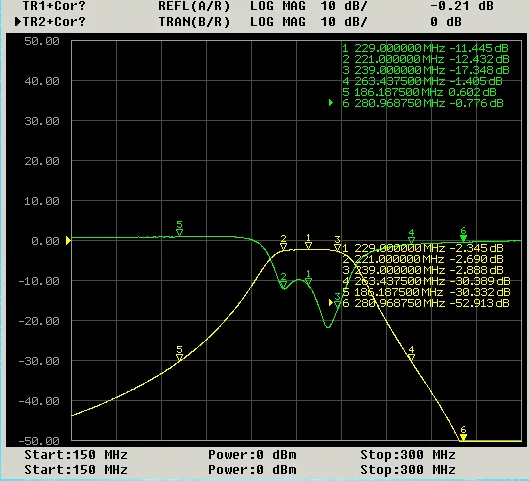The width and height of the screenshot is (530, 481).
Task: Click green readout 186.187500 MHz 0.602 dB
Action: pyautogui.click(x=419, y=92)
